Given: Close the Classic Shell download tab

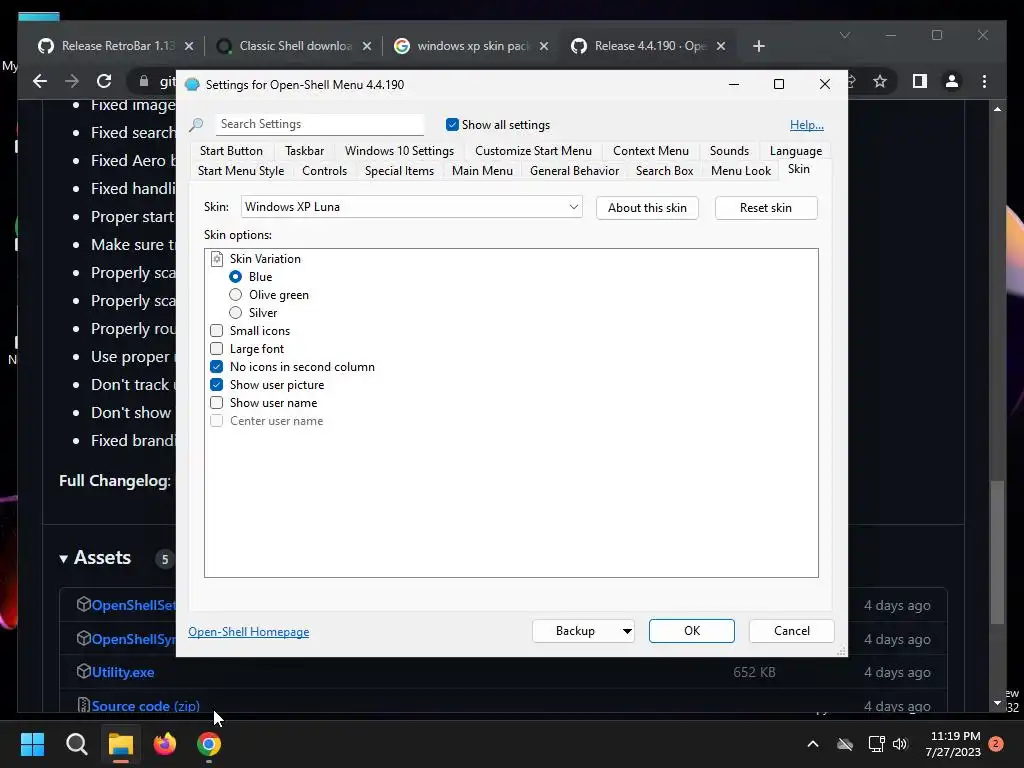Looking at the screenshot, I should 367,46.
